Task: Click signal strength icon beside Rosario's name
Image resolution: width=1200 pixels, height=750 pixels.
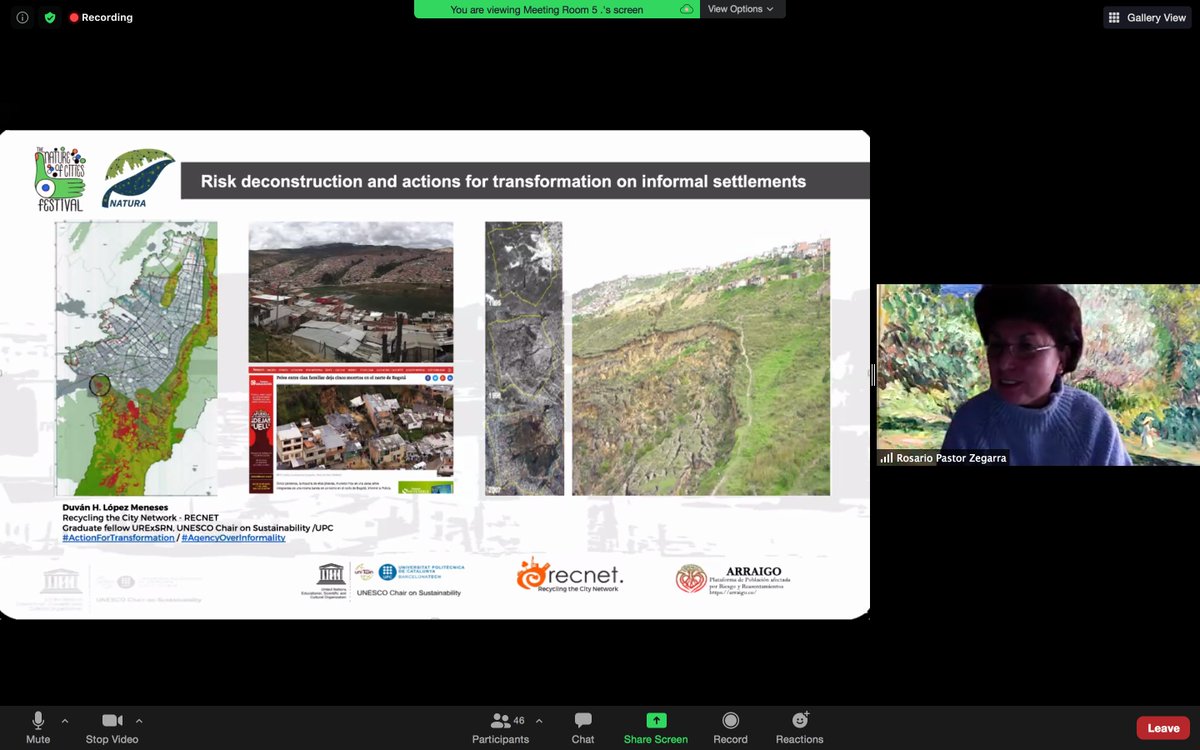Action: (886, 458)
